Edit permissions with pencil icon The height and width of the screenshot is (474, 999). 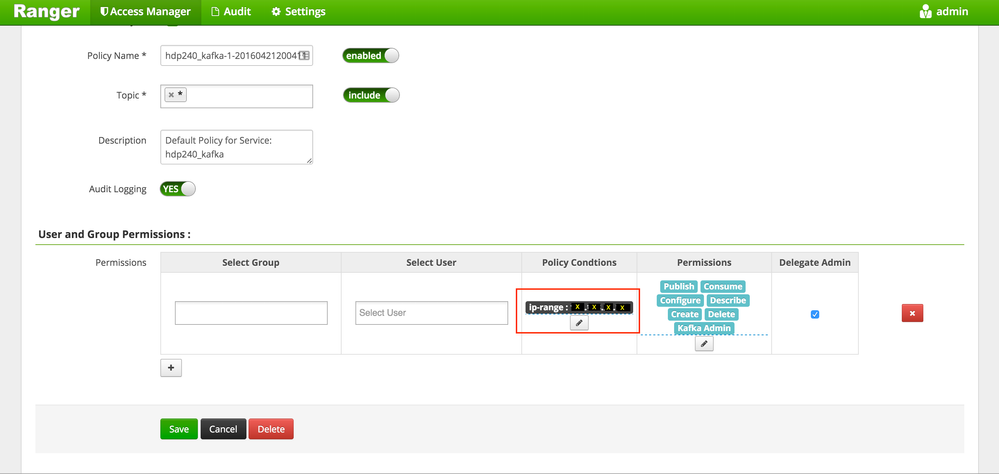click(x=704, y=343)
